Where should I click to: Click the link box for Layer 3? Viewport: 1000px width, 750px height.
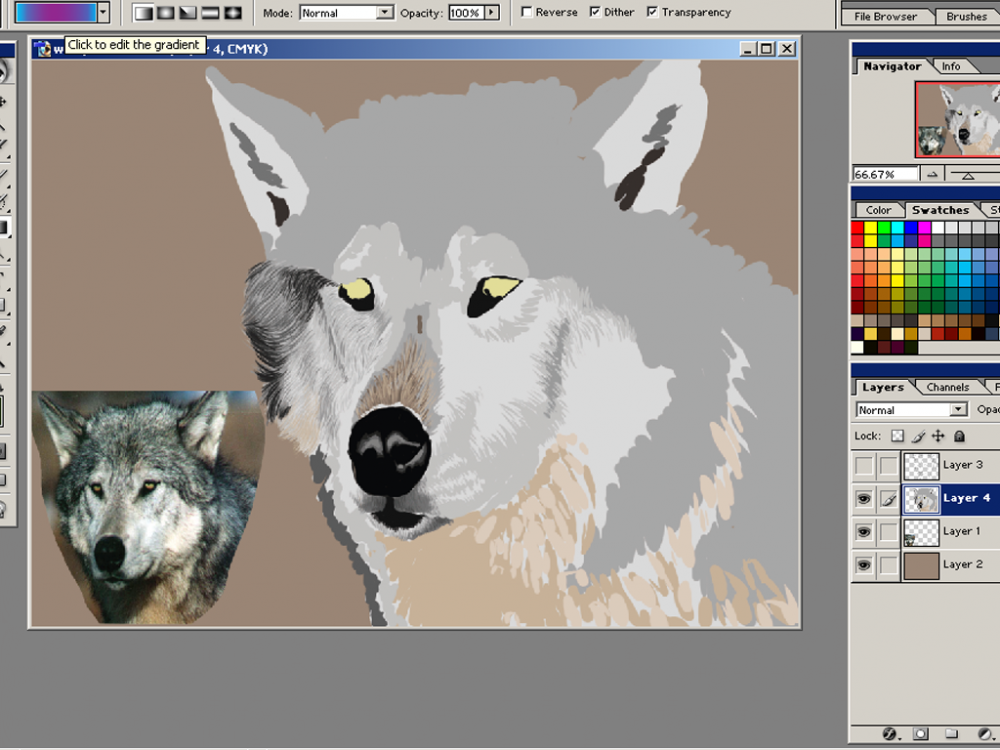(888, 466)
